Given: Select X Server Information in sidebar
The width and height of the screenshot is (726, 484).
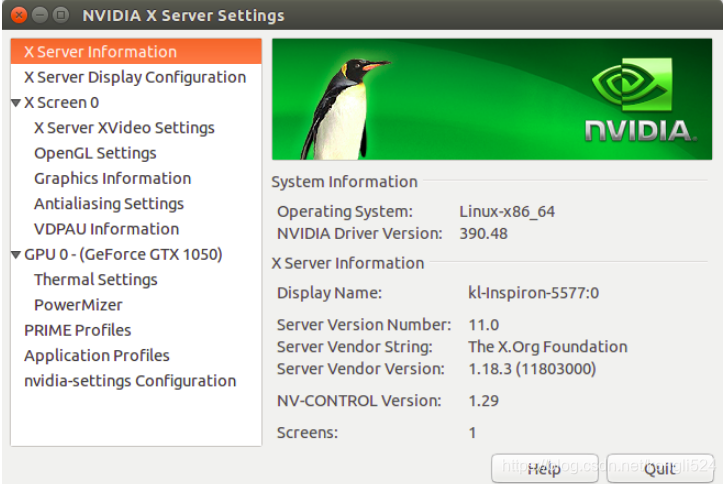Looking at the screenshot, I should pos(136,51).
